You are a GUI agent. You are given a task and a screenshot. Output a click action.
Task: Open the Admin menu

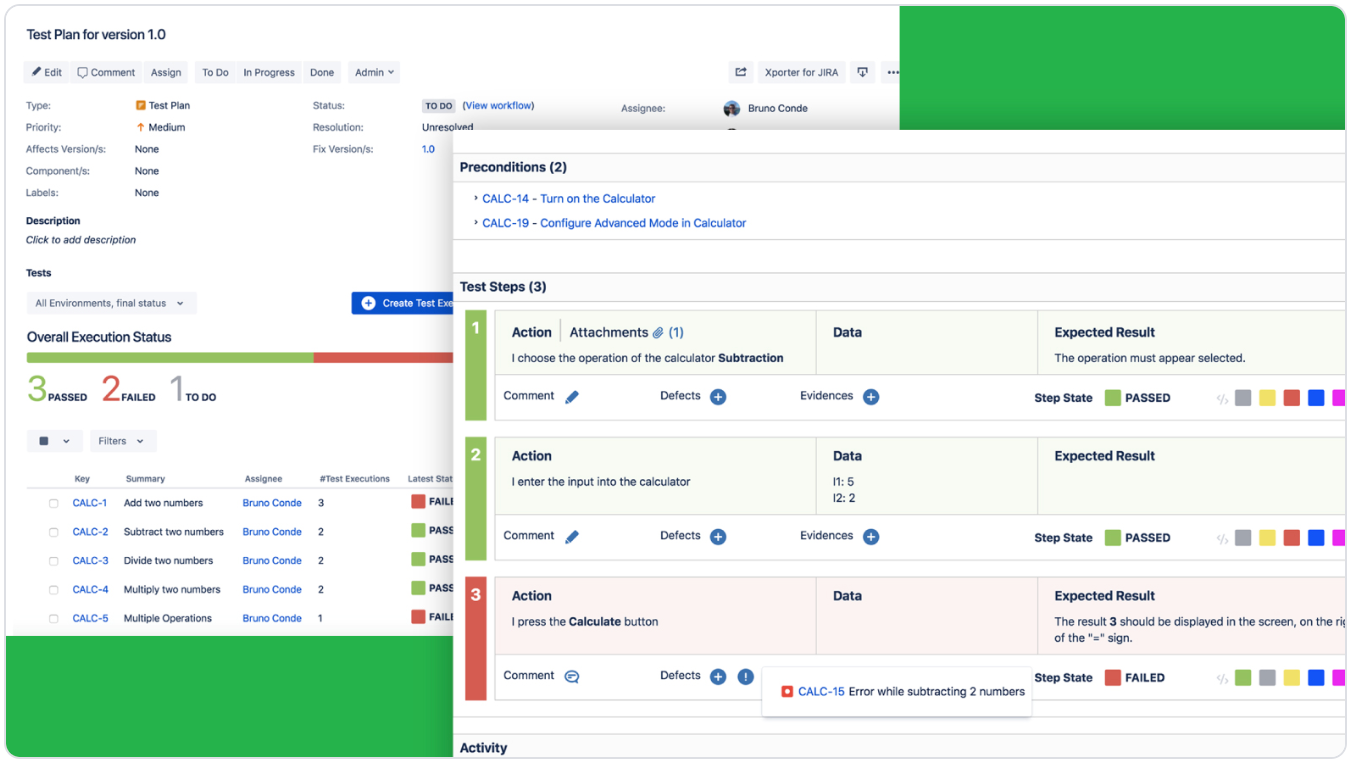click(x=373, y=71)
